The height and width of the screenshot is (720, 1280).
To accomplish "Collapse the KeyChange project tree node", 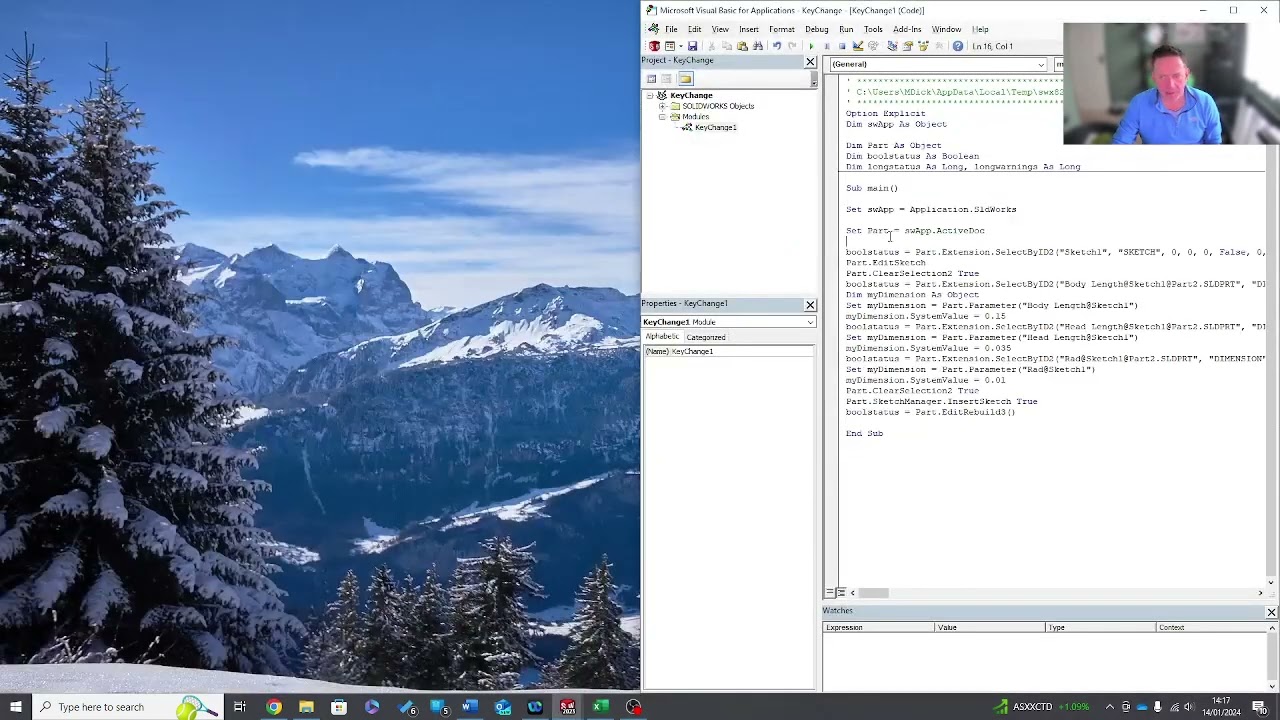I will pyautogui.click(x=649, y=95).
